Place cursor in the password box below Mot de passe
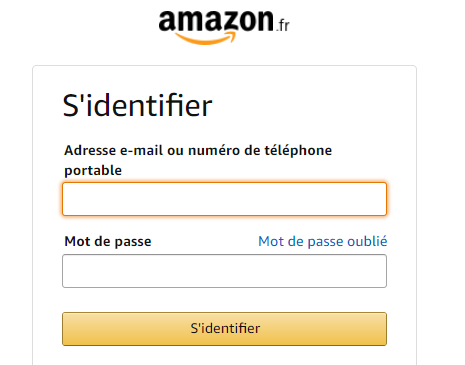The image size is (465, 365). [224, 271]
